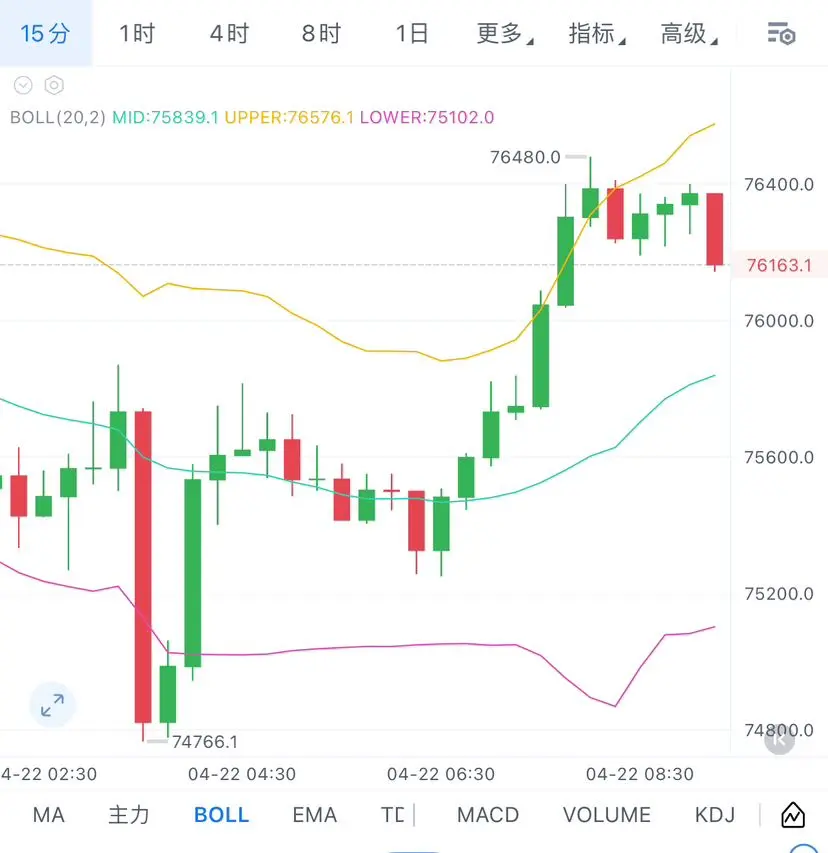The width and height of the screenshot is (828, 853).
Task: Switch to the 8时 timeframe
Action: click(x=321, y=34)
